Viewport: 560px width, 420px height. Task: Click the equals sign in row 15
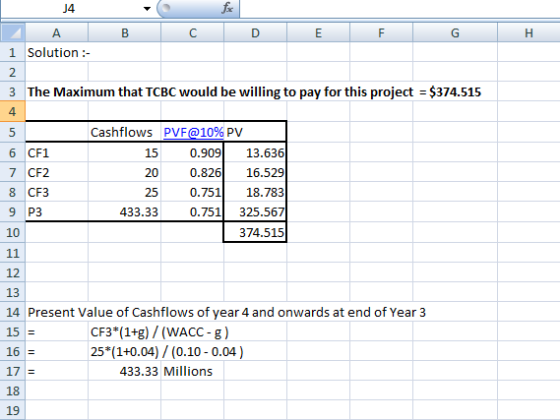[x=31, y=332]
